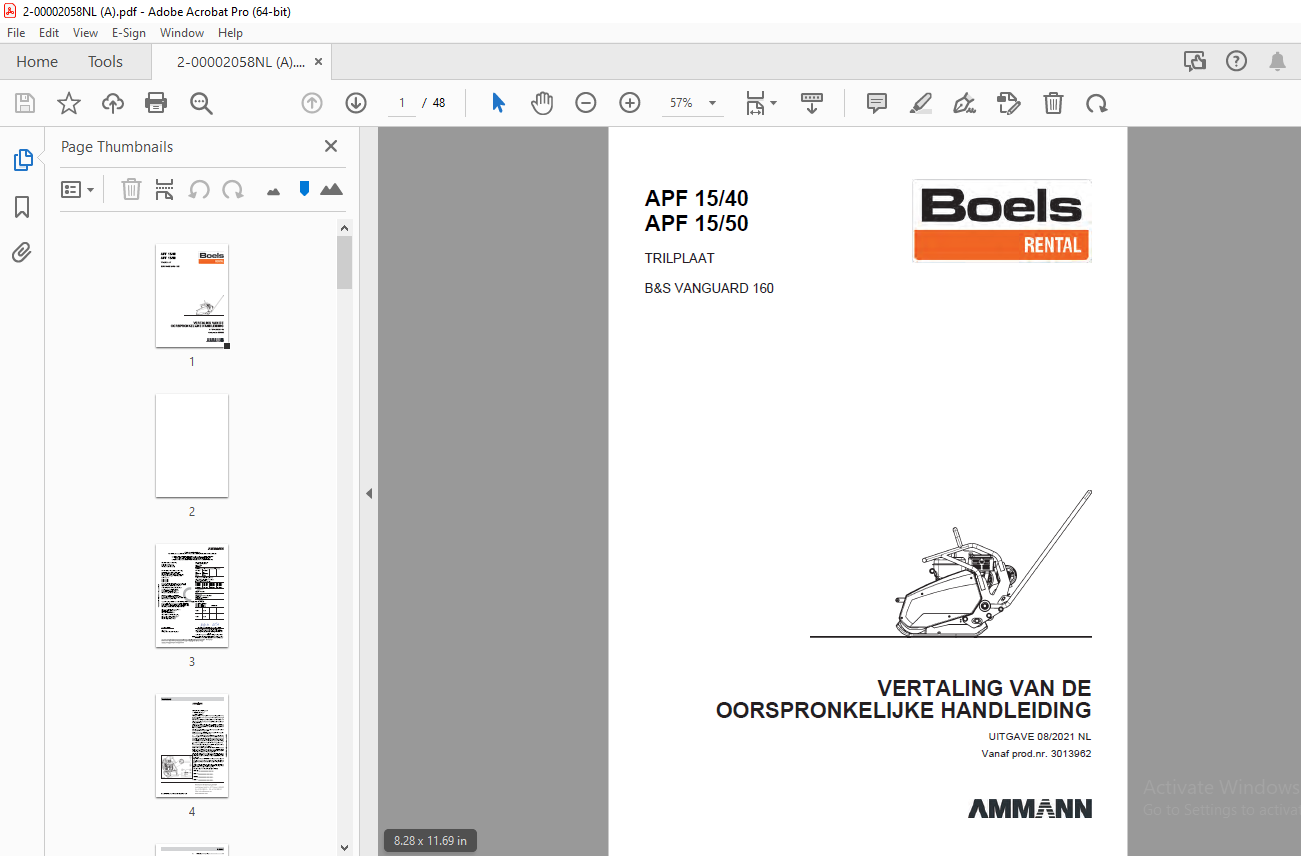
Task: Open the notifications bell
Action: pyautogui.click(x=1277, y=62)
